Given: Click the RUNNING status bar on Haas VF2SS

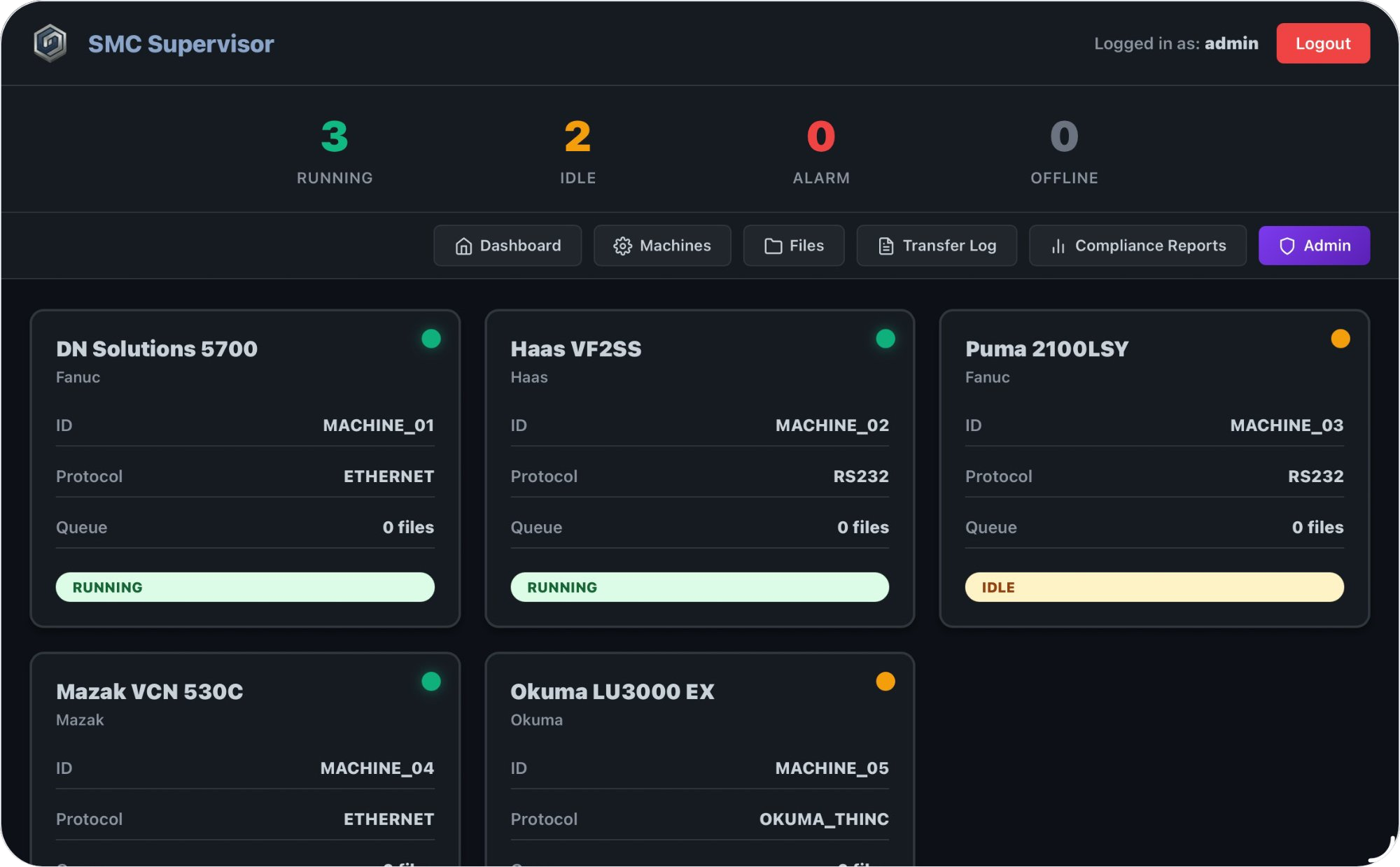Looking at the screenshot, I should 699,587.
